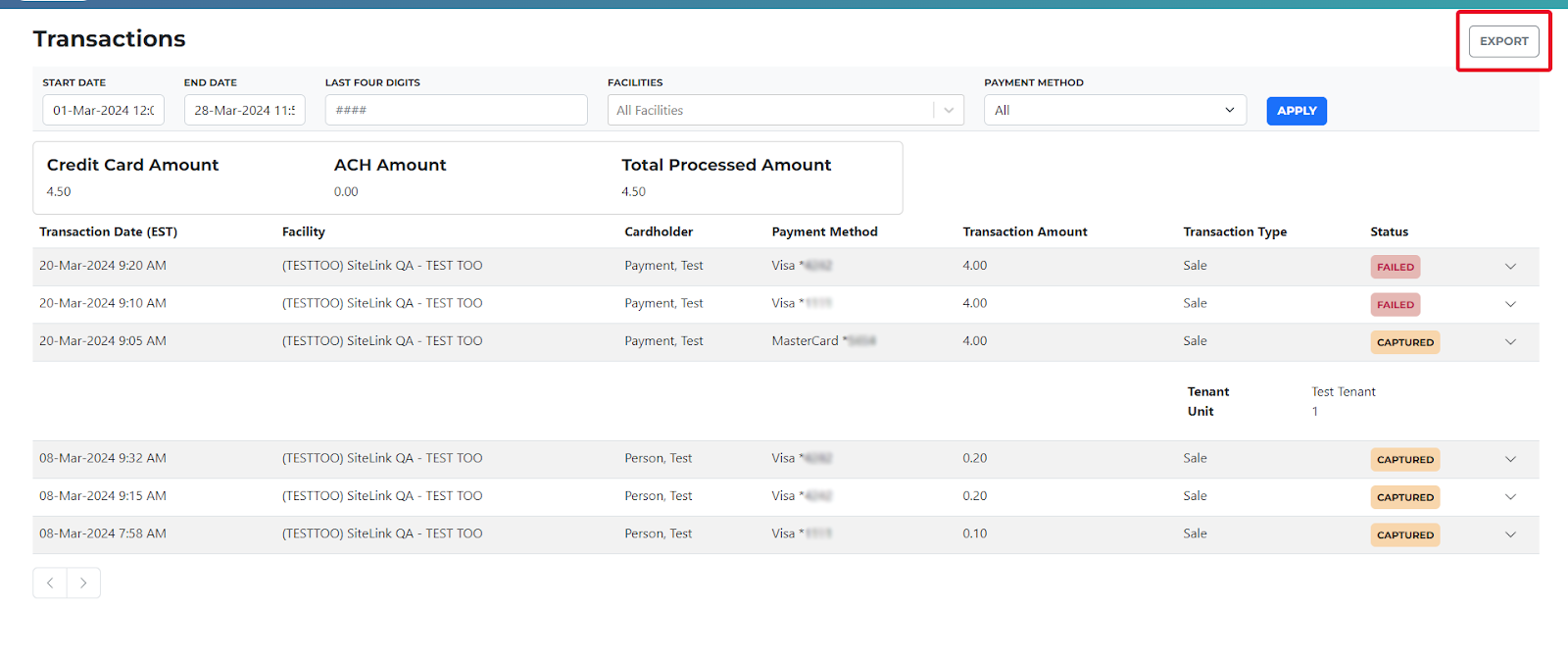Expand the 20-Mar-2024 9:20 AM transaction row
This screenshot has height=660, width=1568.
pyautogui.click(x=1510, y=267)
